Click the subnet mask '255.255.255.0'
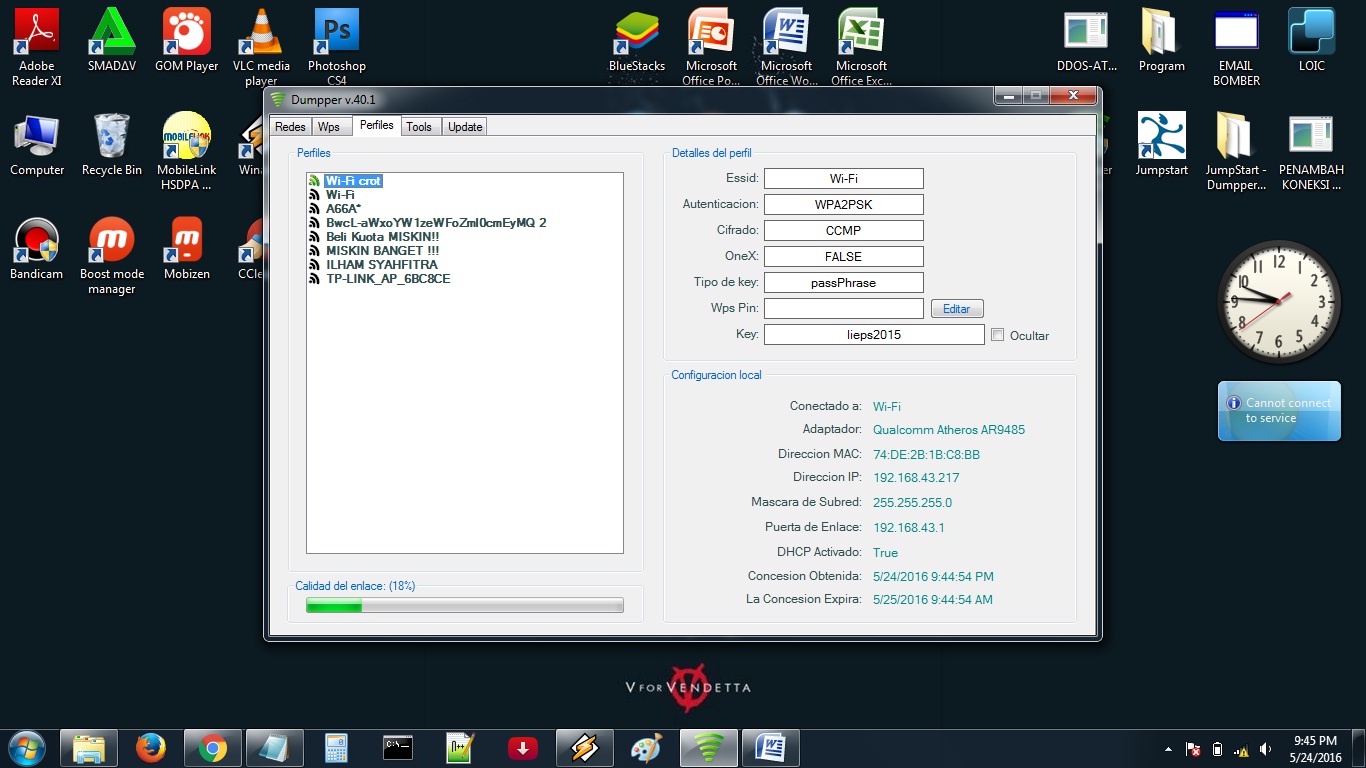 913,503
